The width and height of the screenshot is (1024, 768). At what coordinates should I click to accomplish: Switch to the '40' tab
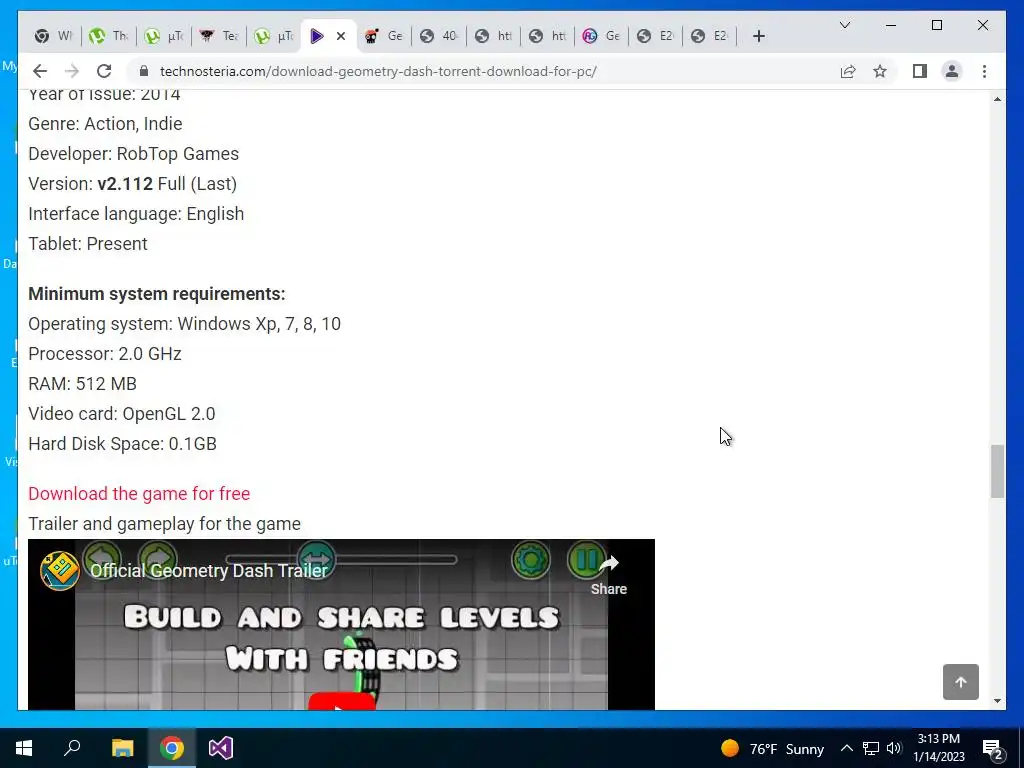pyautogui.click(x=439, y=36)
